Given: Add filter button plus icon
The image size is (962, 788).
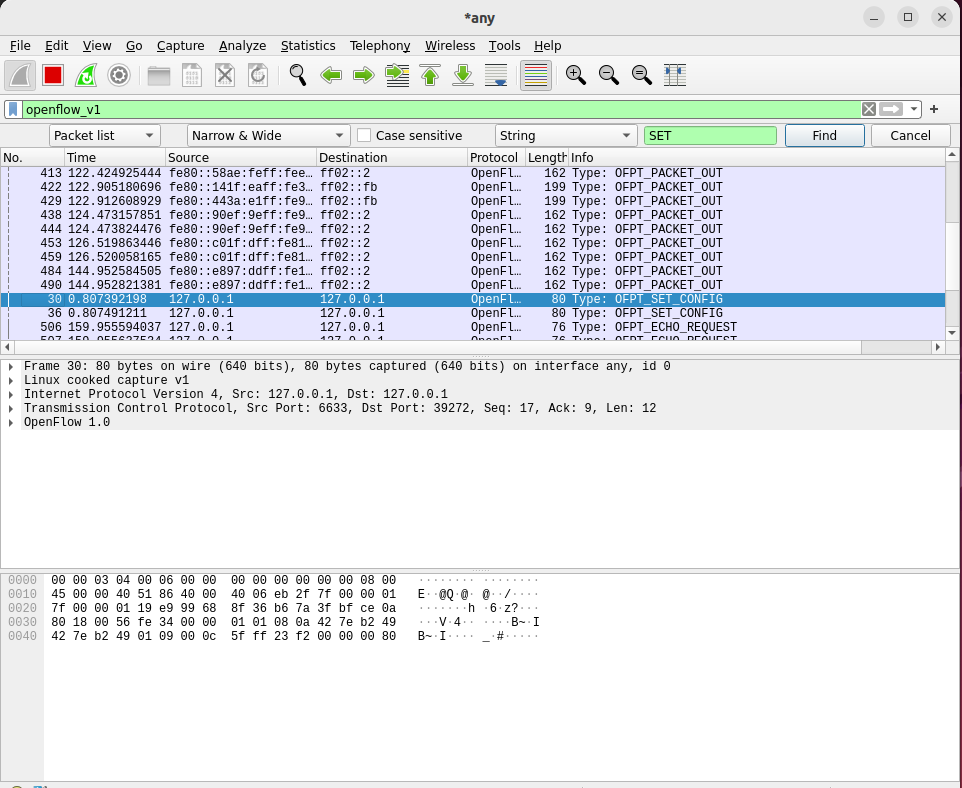Looking at the screenshot, I should tap(934, 109).
